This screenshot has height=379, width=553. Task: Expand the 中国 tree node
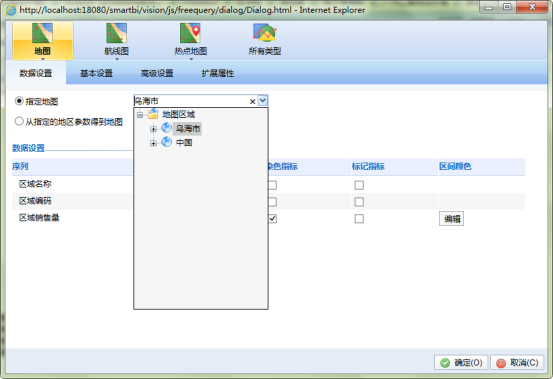pos(153,143)
